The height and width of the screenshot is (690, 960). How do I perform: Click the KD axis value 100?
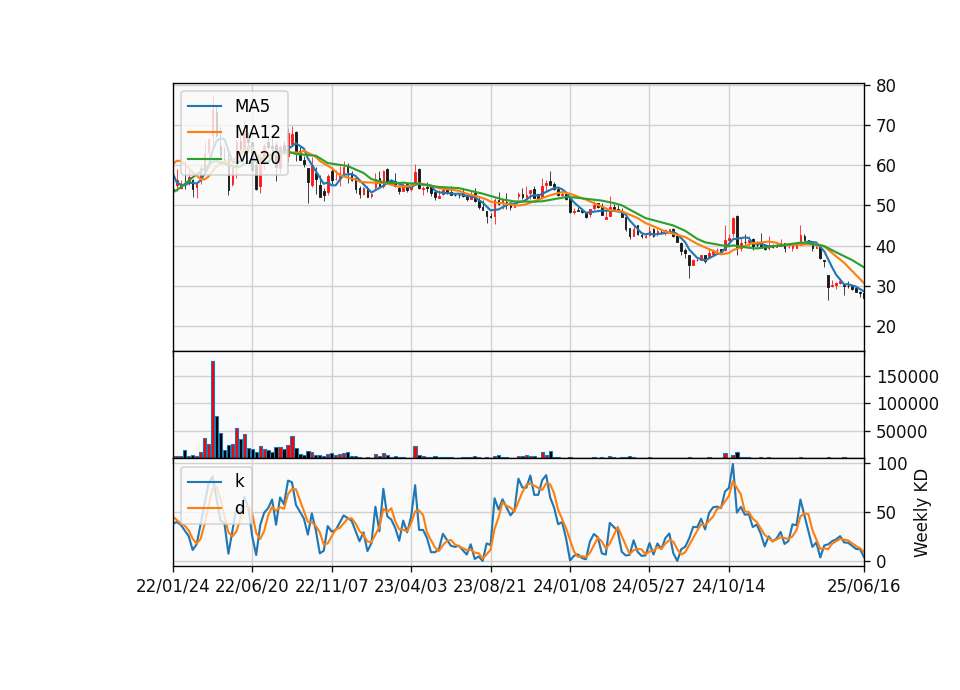(891, 463)
